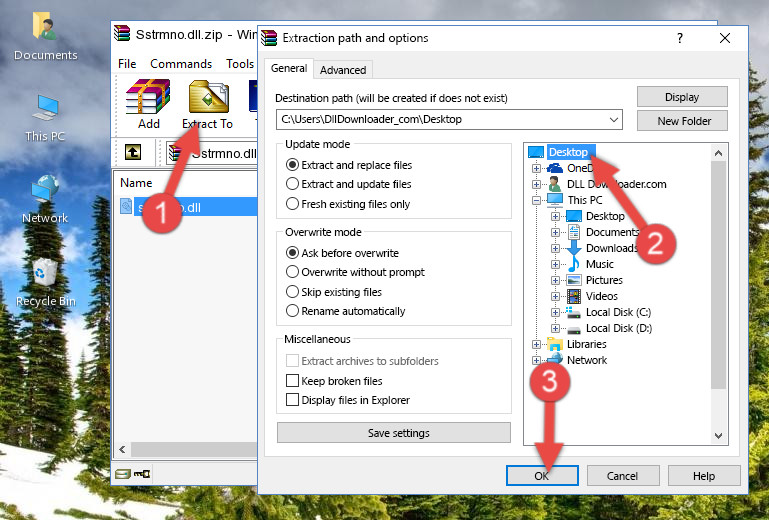Close the extraction dialog
769x520 pixels.
[x=725, y=38]
